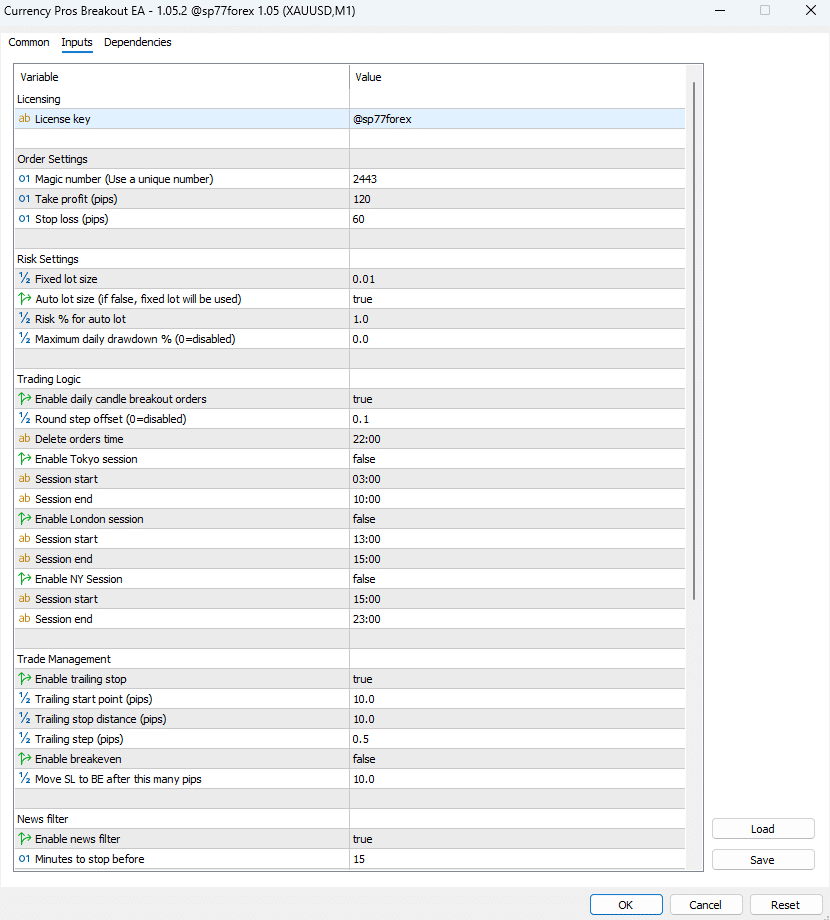This screenshot has width=830, height=920.
Task: Click the fraction icon beside Fixed lot size
Action: coord(24,278)
